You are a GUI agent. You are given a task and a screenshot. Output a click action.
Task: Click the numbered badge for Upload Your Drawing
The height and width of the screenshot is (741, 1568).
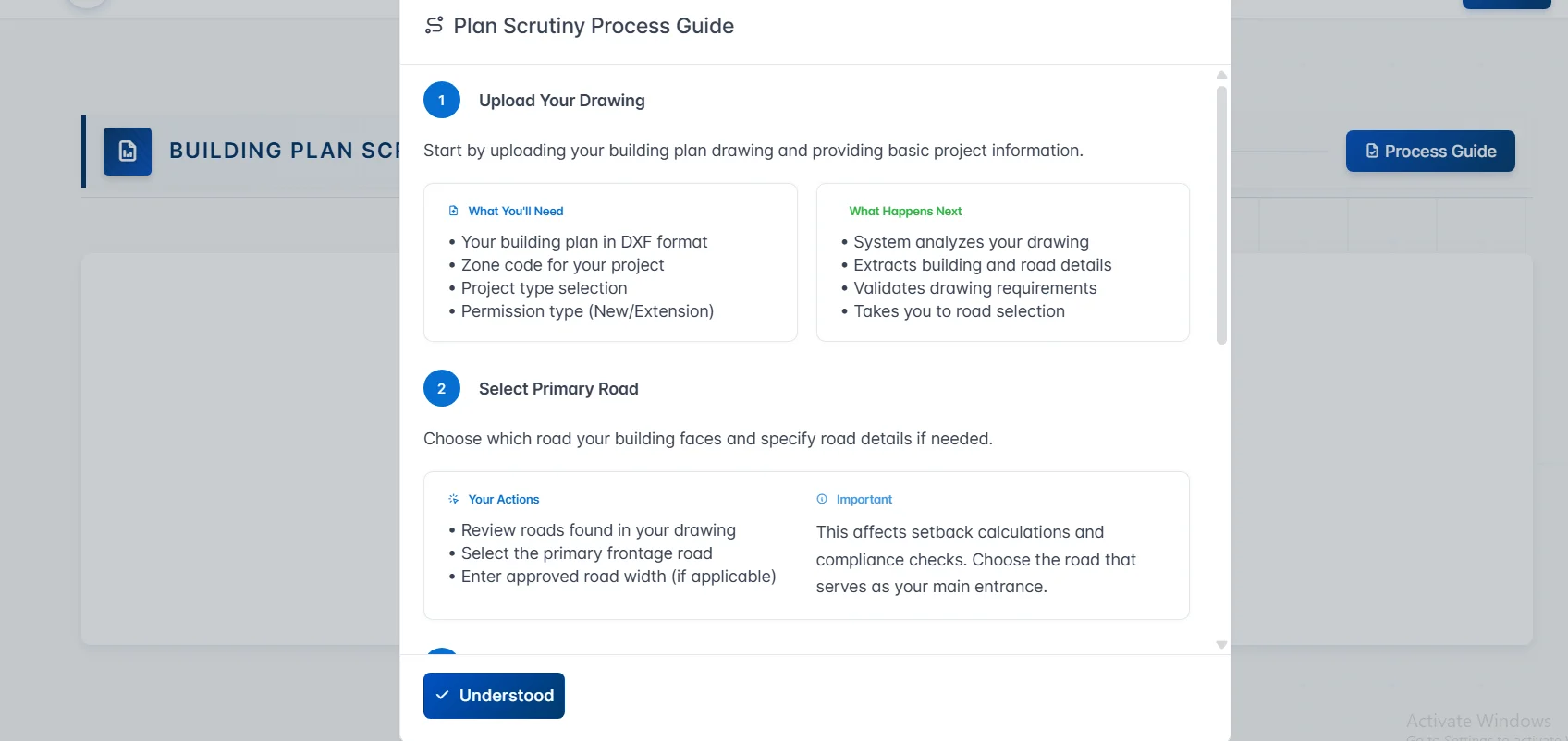click(441, 100)
